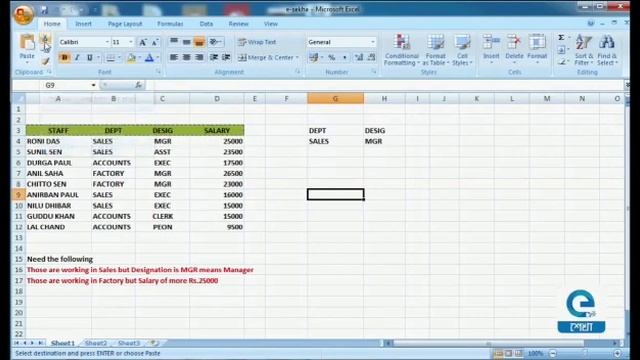This screenshot has width=640, height=360.
Task: Open Conditional Formatting menu
Action: coord(402,50)
